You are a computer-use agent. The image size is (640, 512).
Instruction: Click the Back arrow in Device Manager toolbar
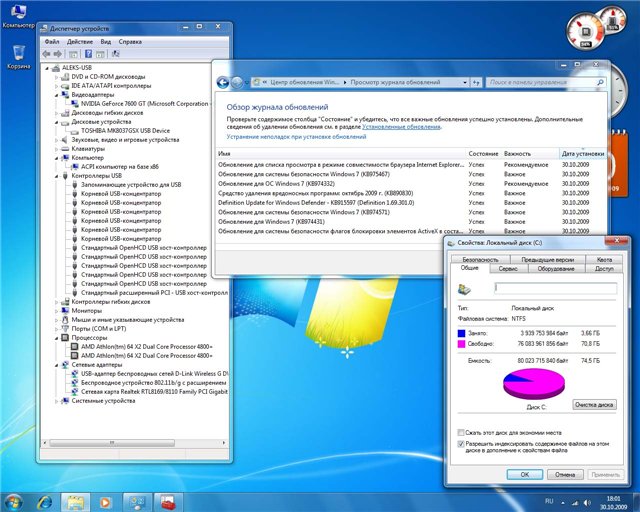click(x=46, y=54)
